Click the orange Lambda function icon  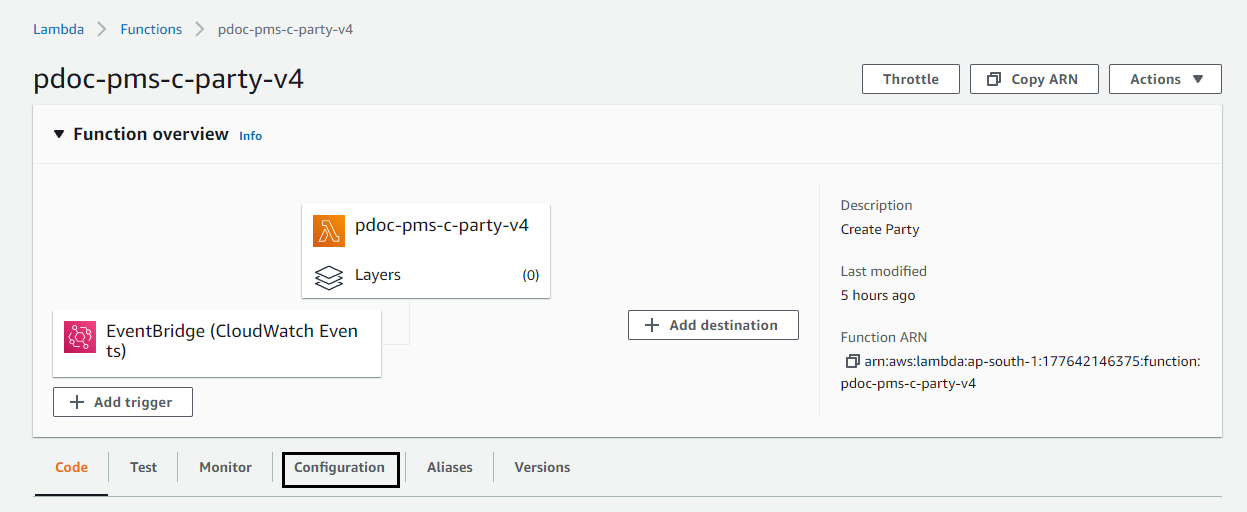click(x=329, y=230)
